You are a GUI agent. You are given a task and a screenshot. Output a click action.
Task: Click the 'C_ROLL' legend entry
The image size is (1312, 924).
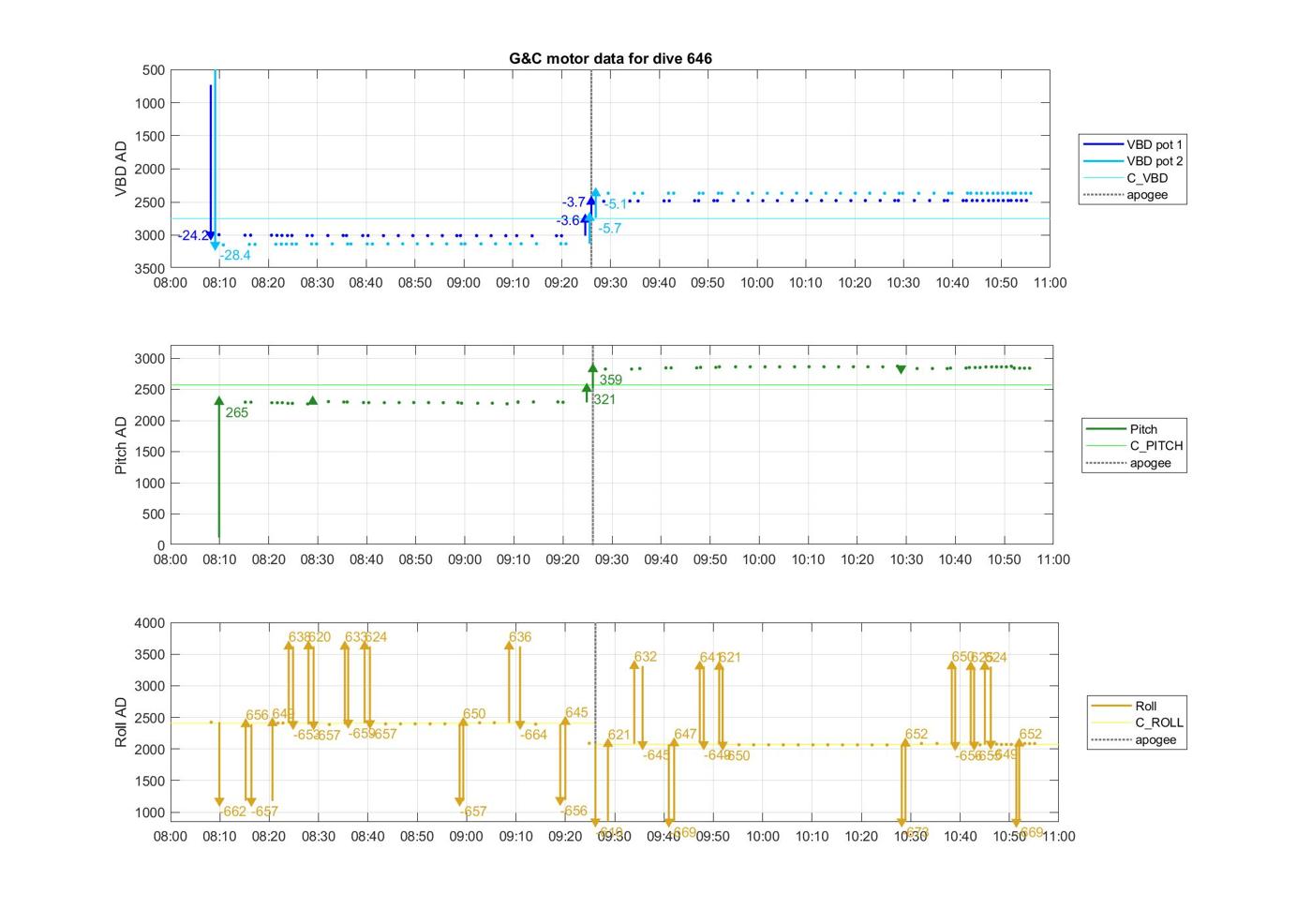pyautogui.click(x=1137, y=723)
